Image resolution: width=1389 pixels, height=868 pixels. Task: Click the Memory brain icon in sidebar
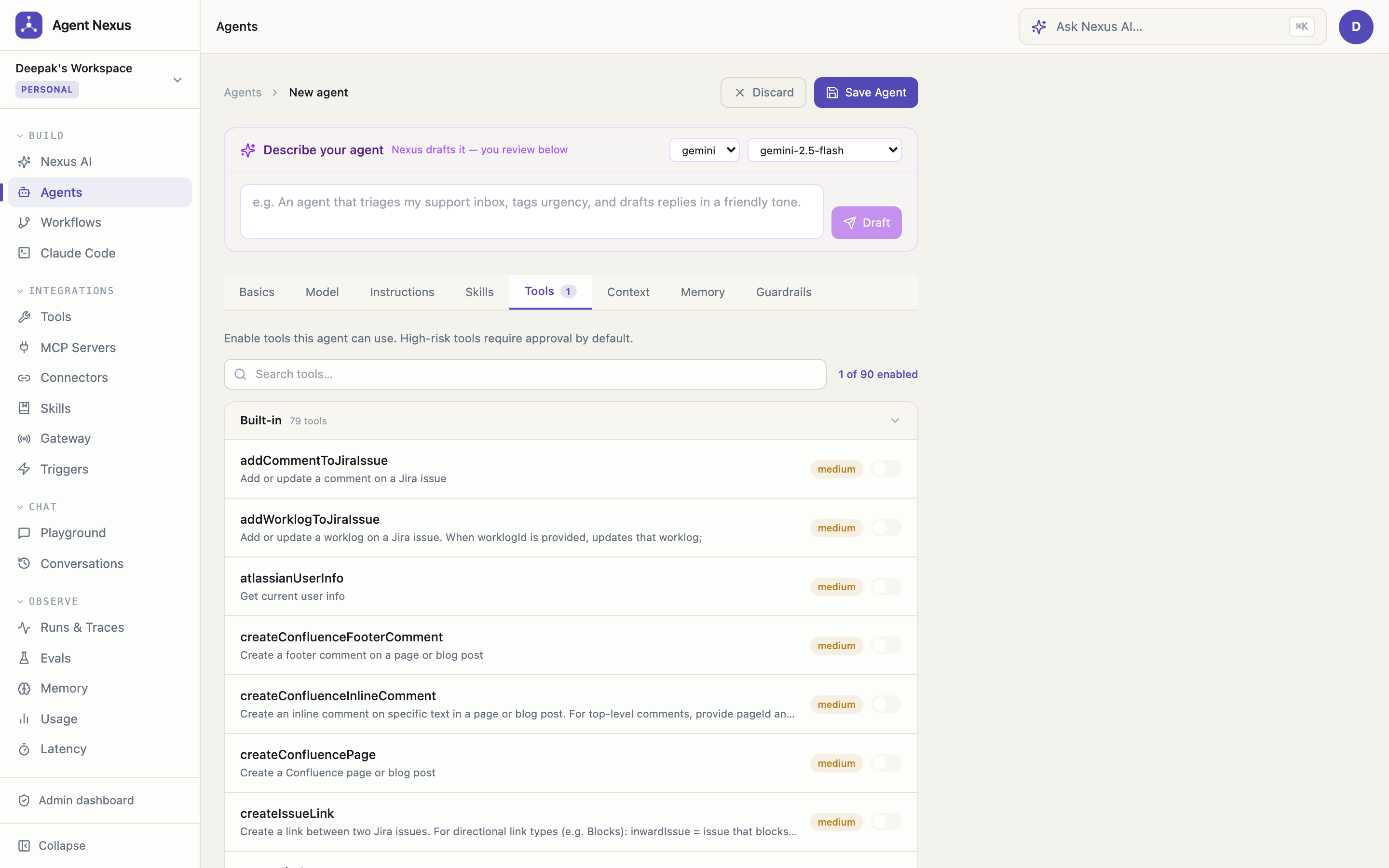(x=24, y=688)
